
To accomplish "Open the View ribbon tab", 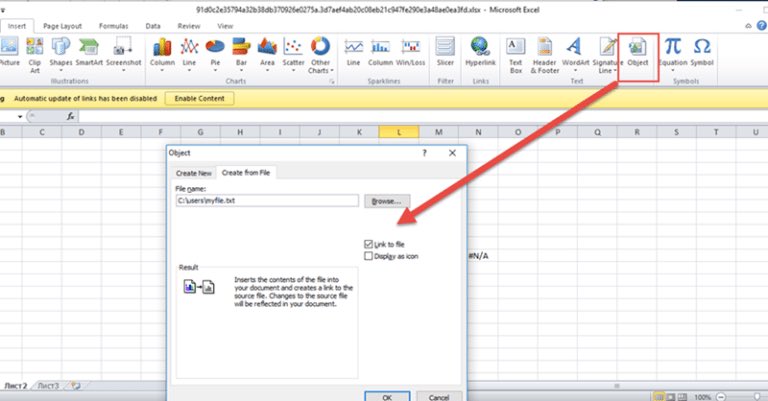I will 225,26.
